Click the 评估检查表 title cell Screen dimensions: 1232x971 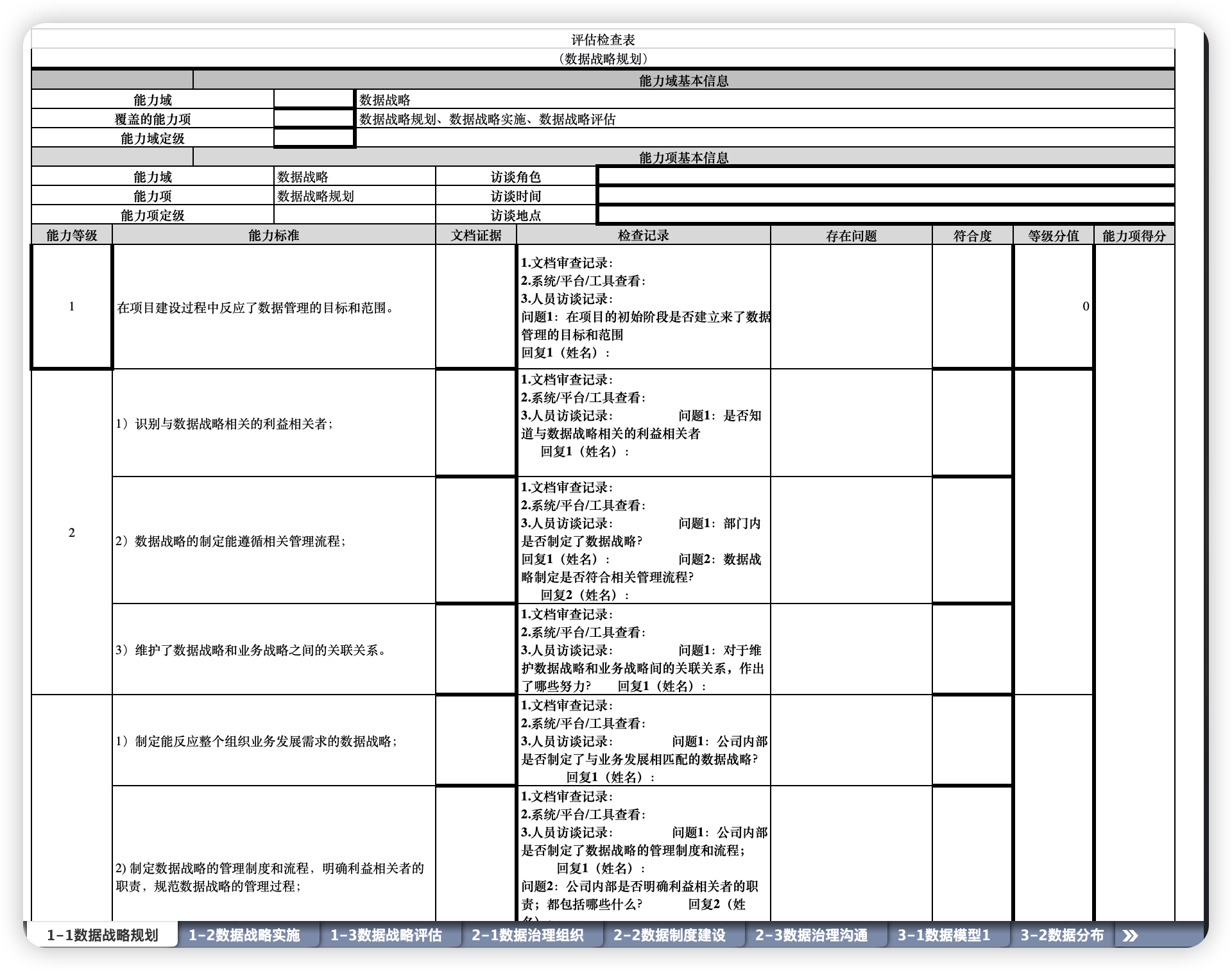(603, 40)
